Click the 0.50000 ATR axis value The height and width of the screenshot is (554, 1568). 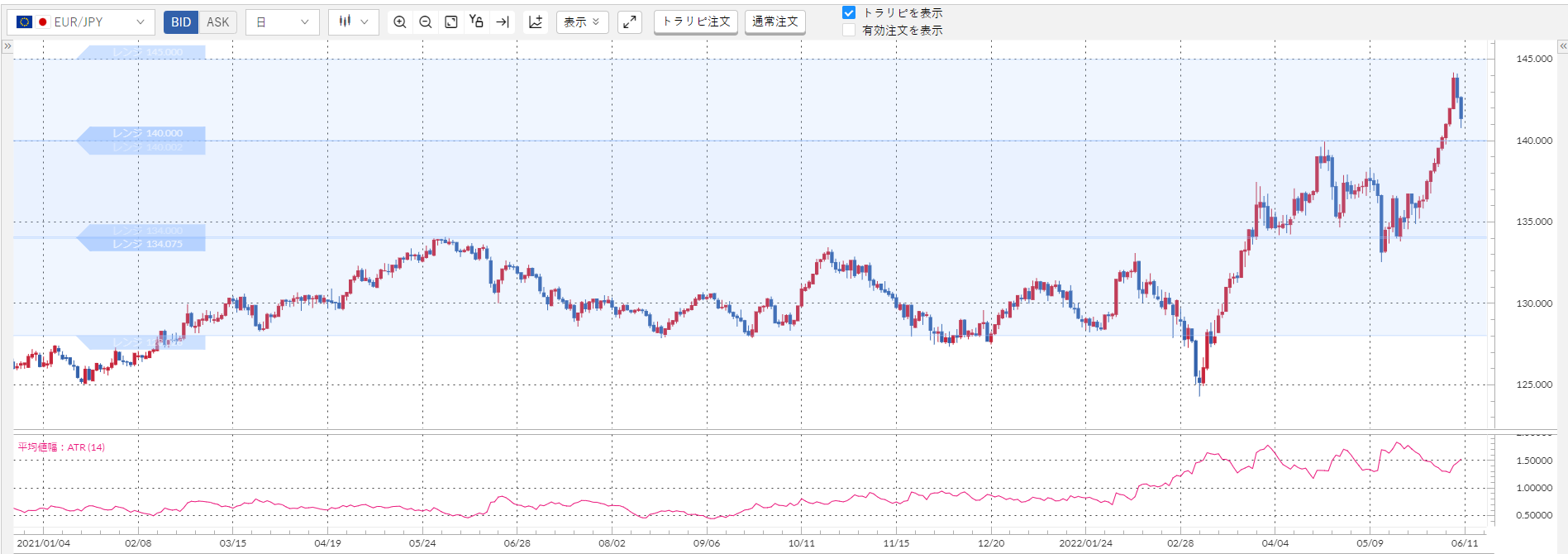1534,515
